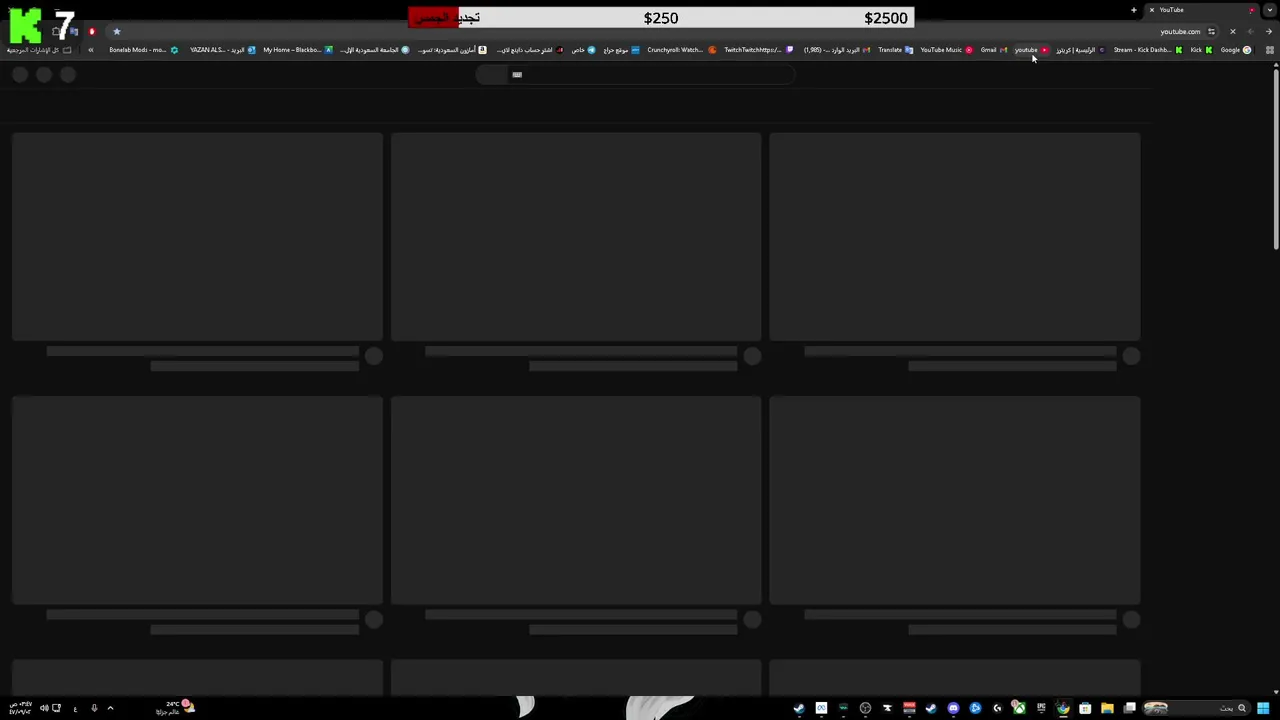Toggle the microphone tray icon

pos(94,708)
